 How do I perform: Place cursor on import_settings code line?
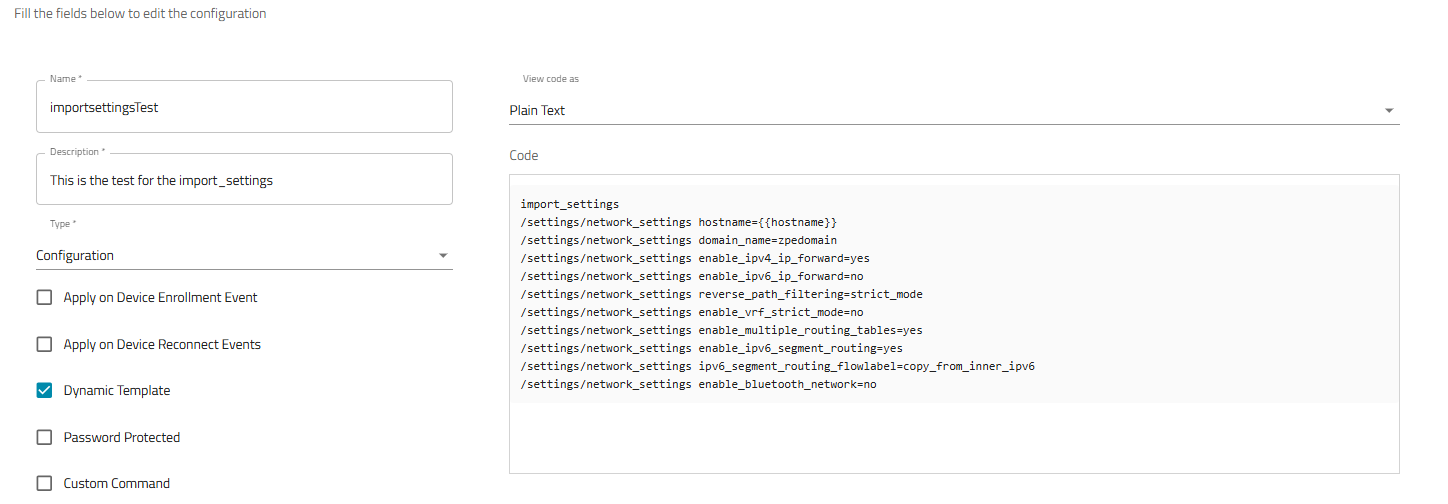tap(569, 204)
